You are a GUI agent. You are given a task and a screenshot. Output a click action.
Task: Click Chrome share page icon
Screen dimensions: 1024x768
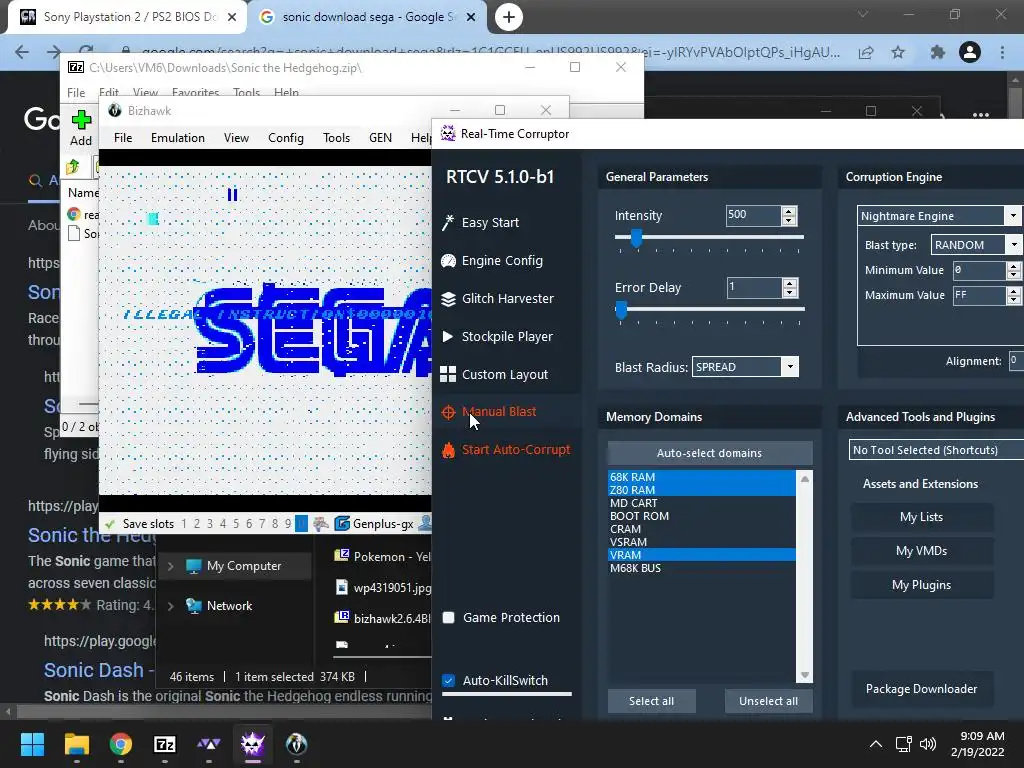click(866, 52)
